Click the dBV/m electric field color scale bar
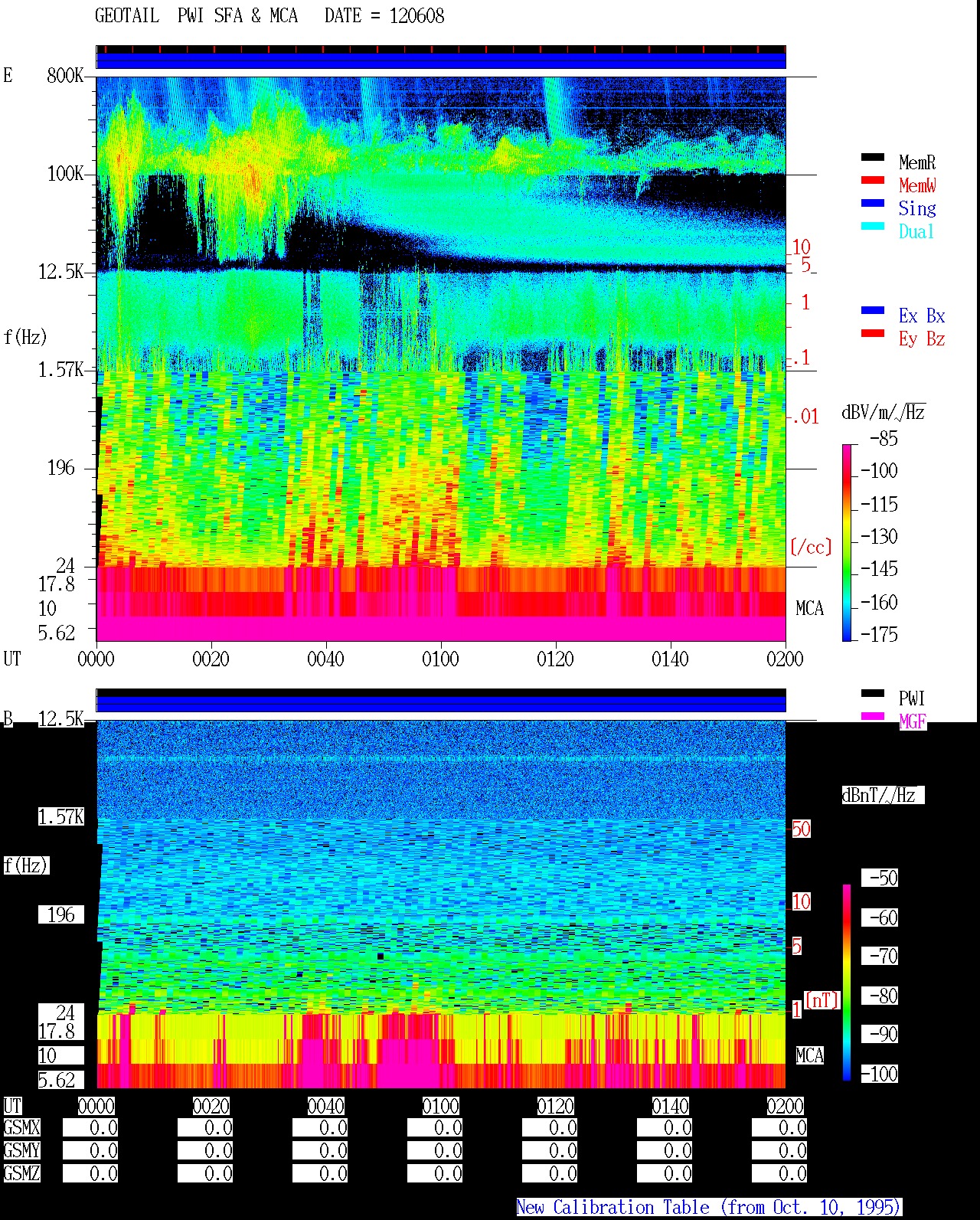Image resolution: width=980 pixels, height=1220 pixels. point(846,542)
